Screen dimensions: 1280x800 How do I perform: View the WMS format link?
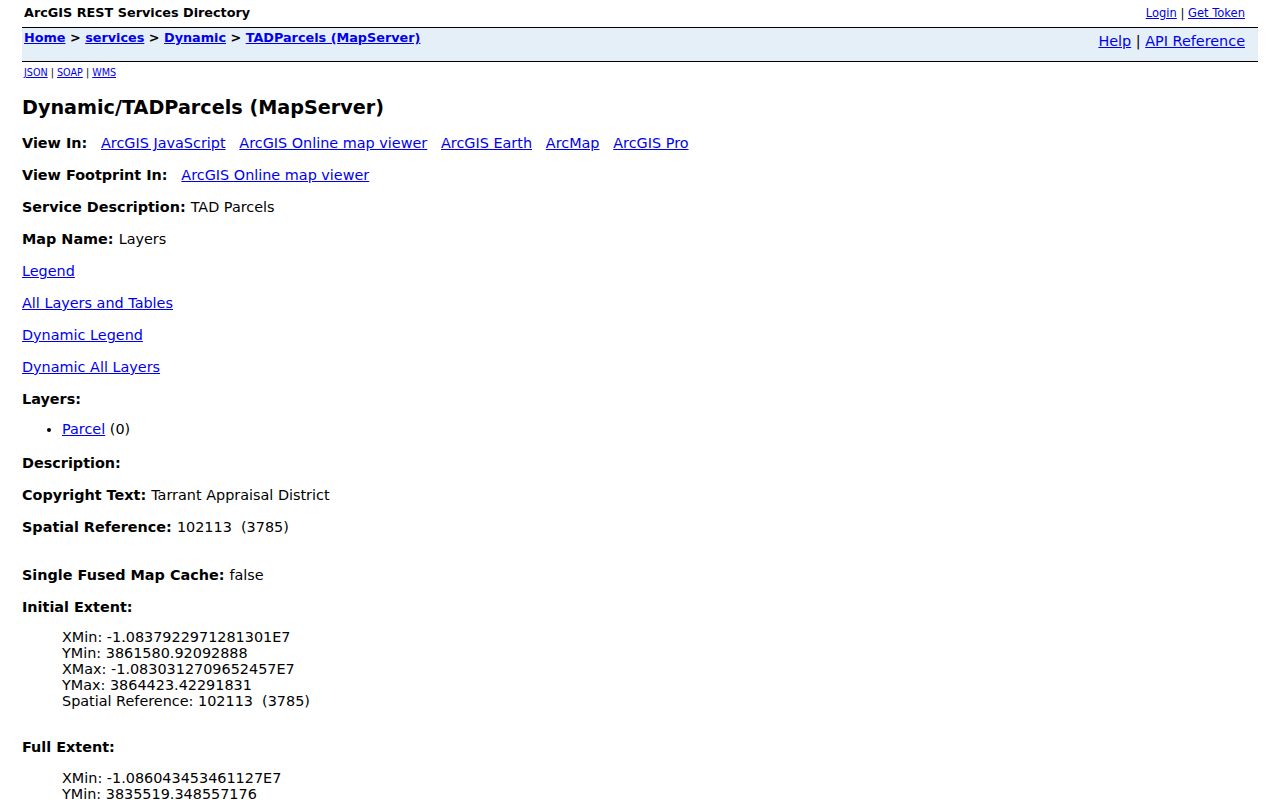pyautogui.click(x=104, y=72)
